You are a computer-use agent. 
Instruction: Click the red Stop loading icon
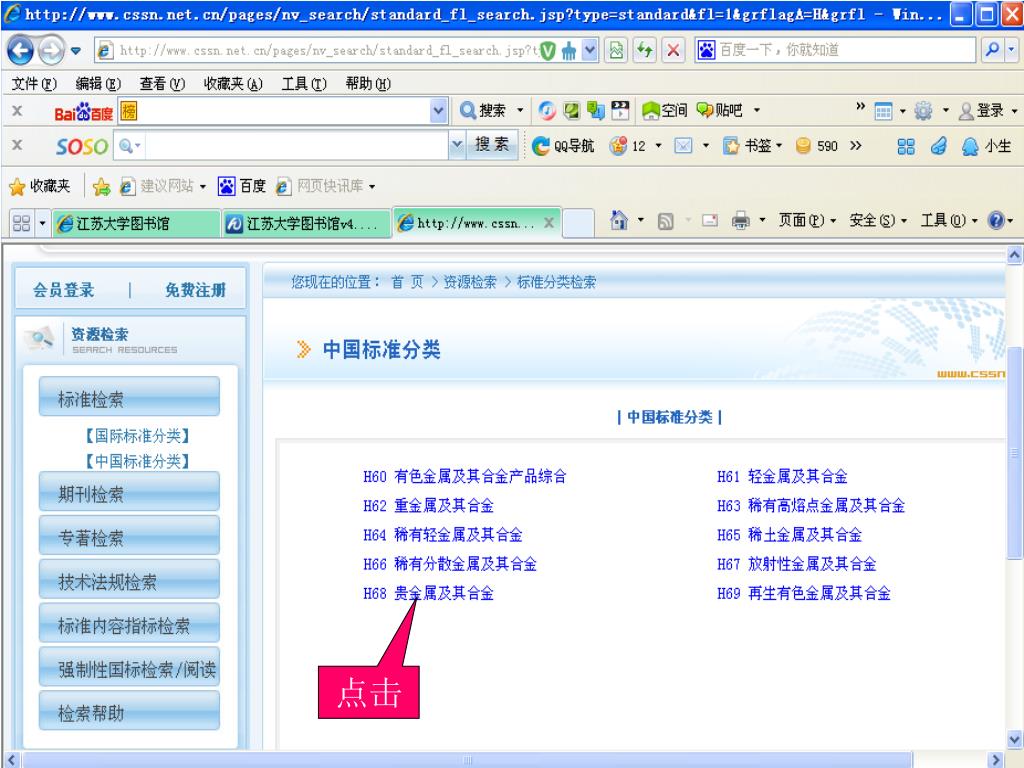[x=673, y=50]
